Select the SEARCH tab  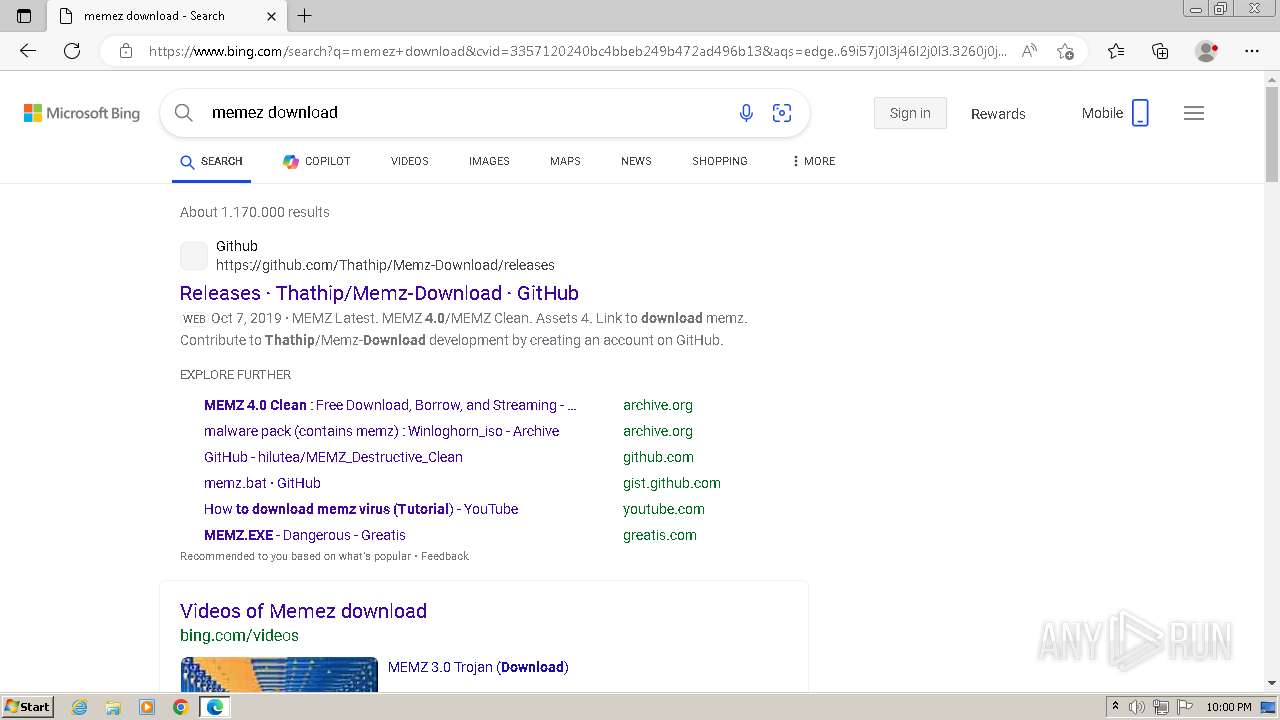pos(211,161)
